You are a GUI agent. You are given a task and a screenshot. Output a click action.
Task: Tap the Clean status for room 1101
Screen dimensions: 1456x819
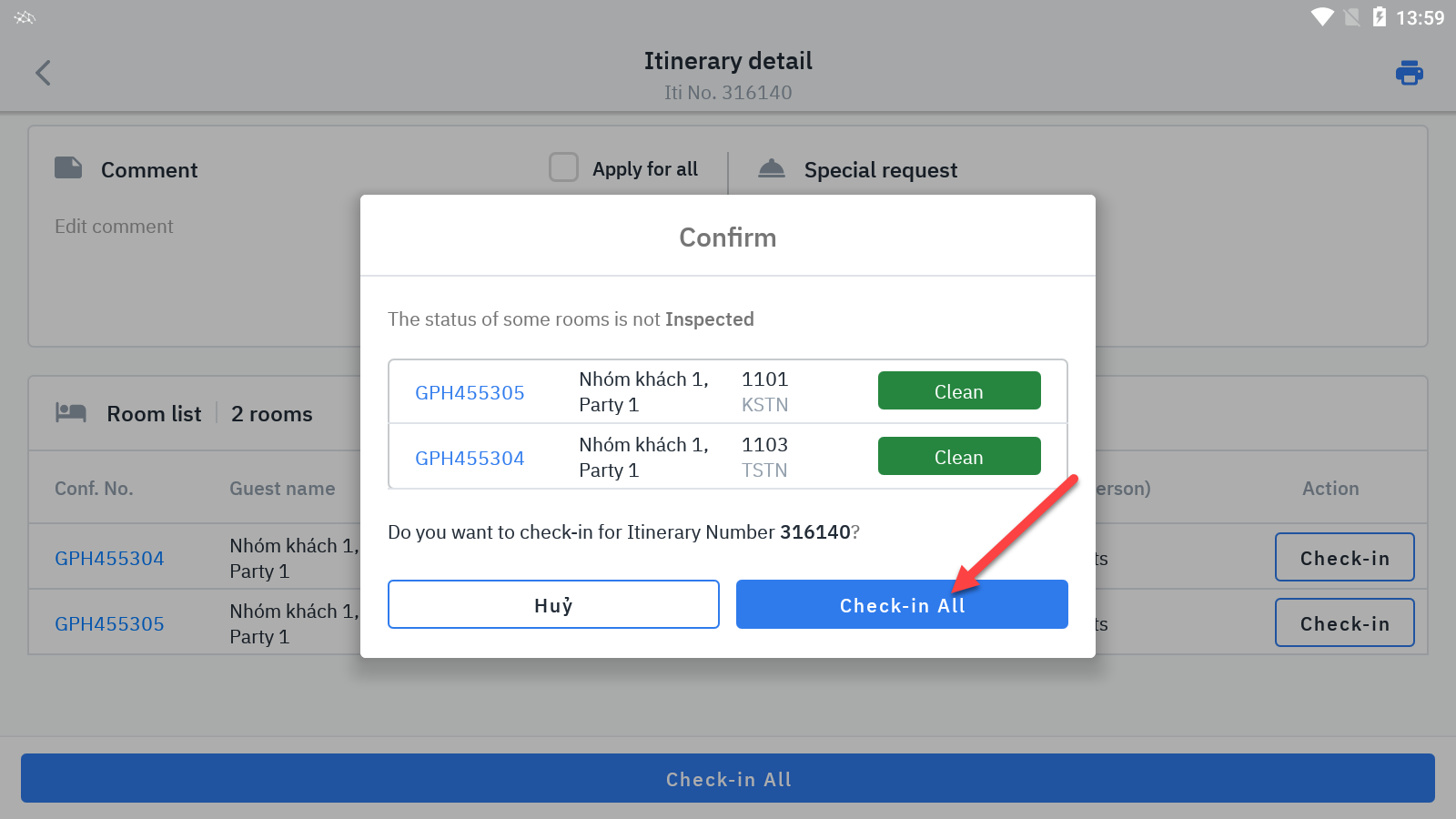click(x=959, y=390)
